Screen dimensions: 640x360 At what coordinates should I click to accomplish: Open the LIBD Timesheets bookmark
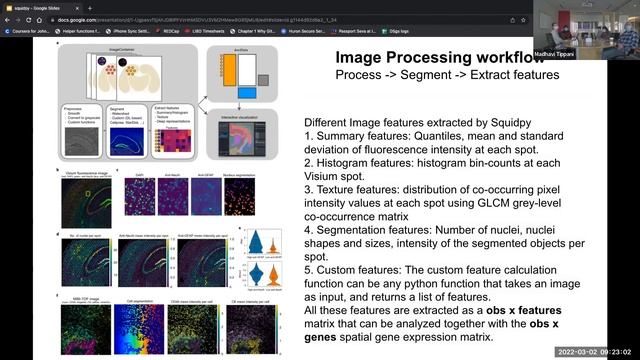pyautogui.click(x=204, y=31)
